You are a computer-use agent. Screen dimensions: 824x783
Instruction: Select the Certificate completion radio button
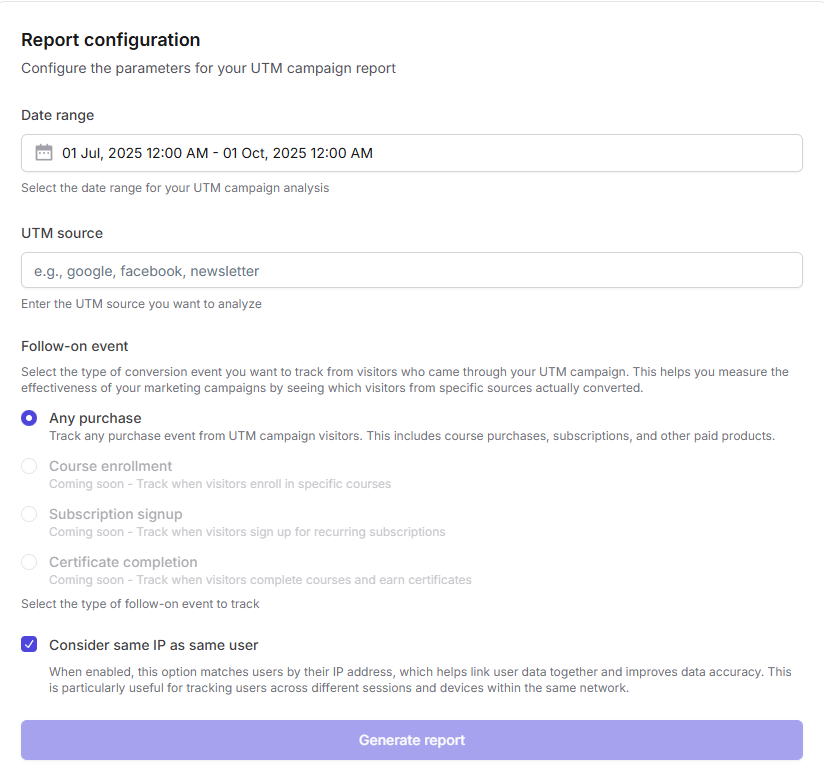coord(29,562)
